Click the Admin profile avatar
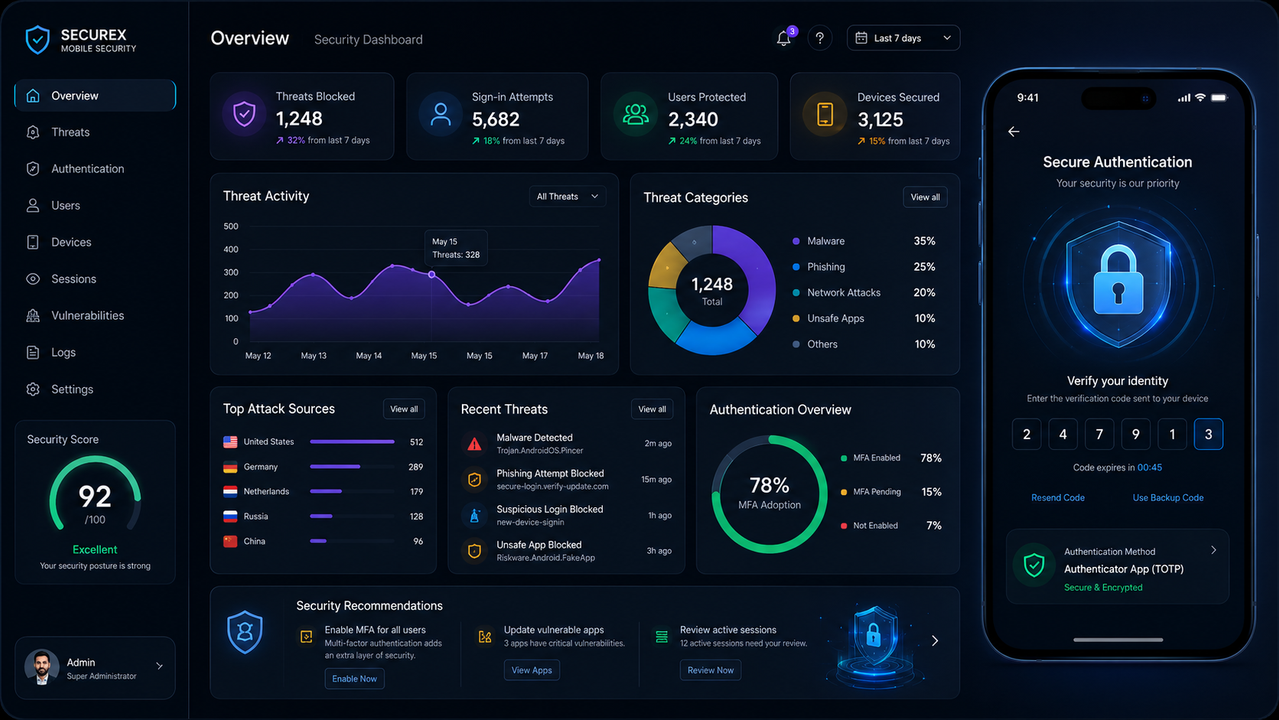The height and width of the screenshot is (720, 1279). pyautogui.click(x=41, y=667)
